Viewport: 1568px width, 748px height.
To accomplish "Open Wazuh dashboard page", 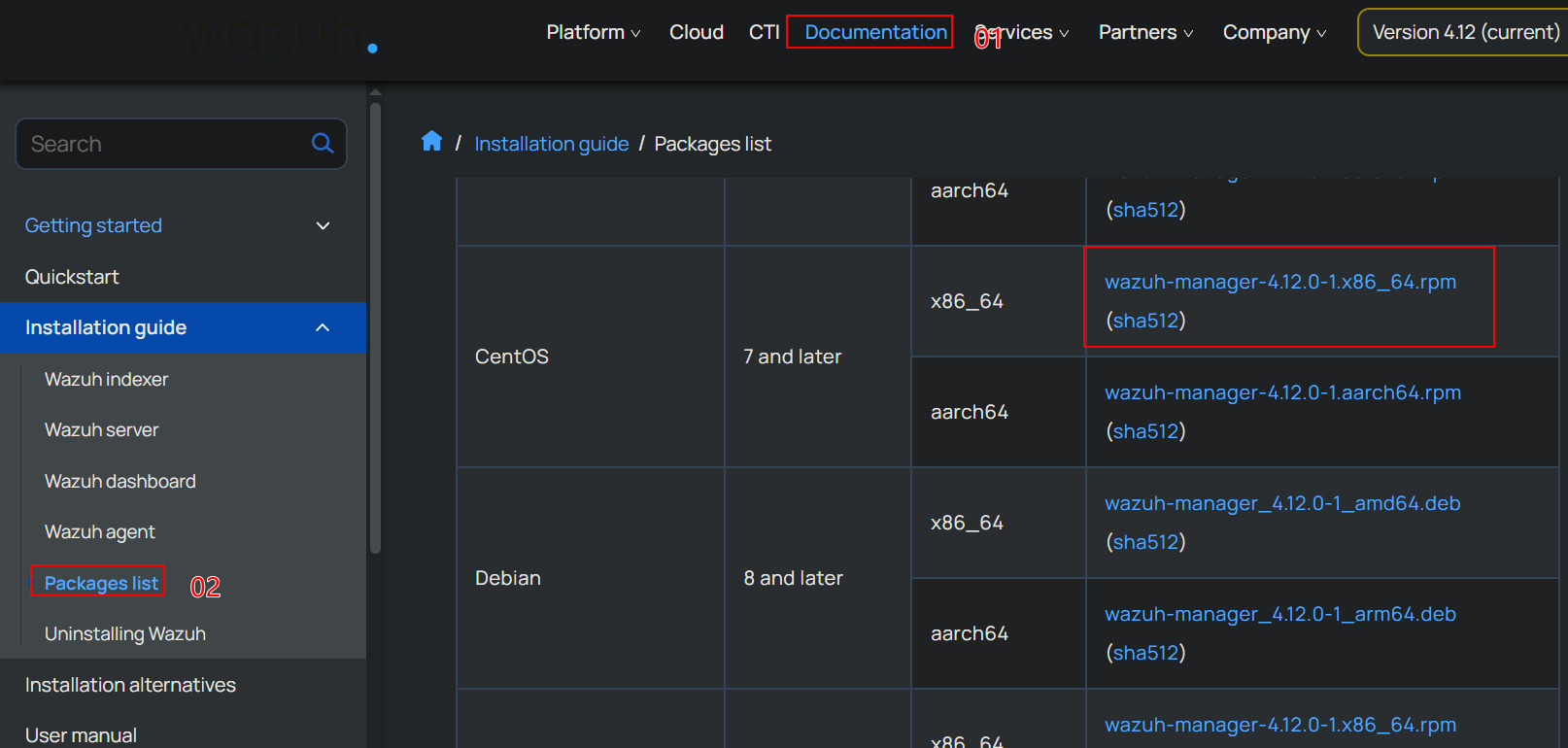I will coord(120,481).
